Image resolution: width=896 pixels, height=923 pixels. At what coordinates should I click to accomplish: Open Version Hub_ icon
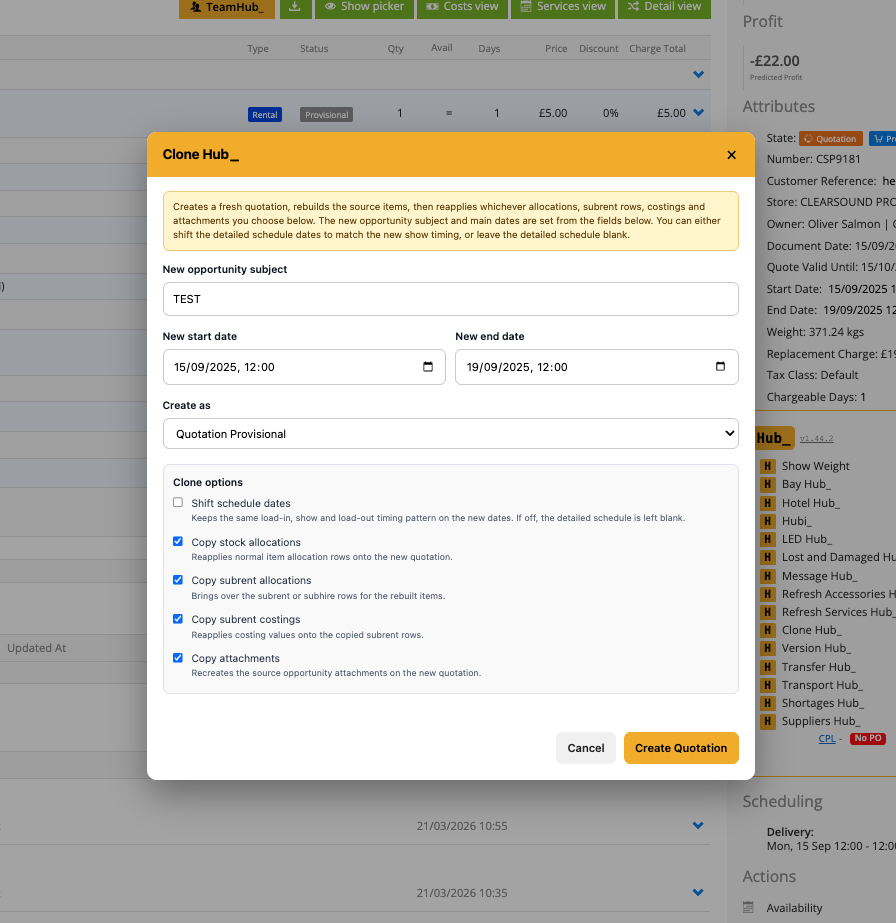(x=767, y=649)
